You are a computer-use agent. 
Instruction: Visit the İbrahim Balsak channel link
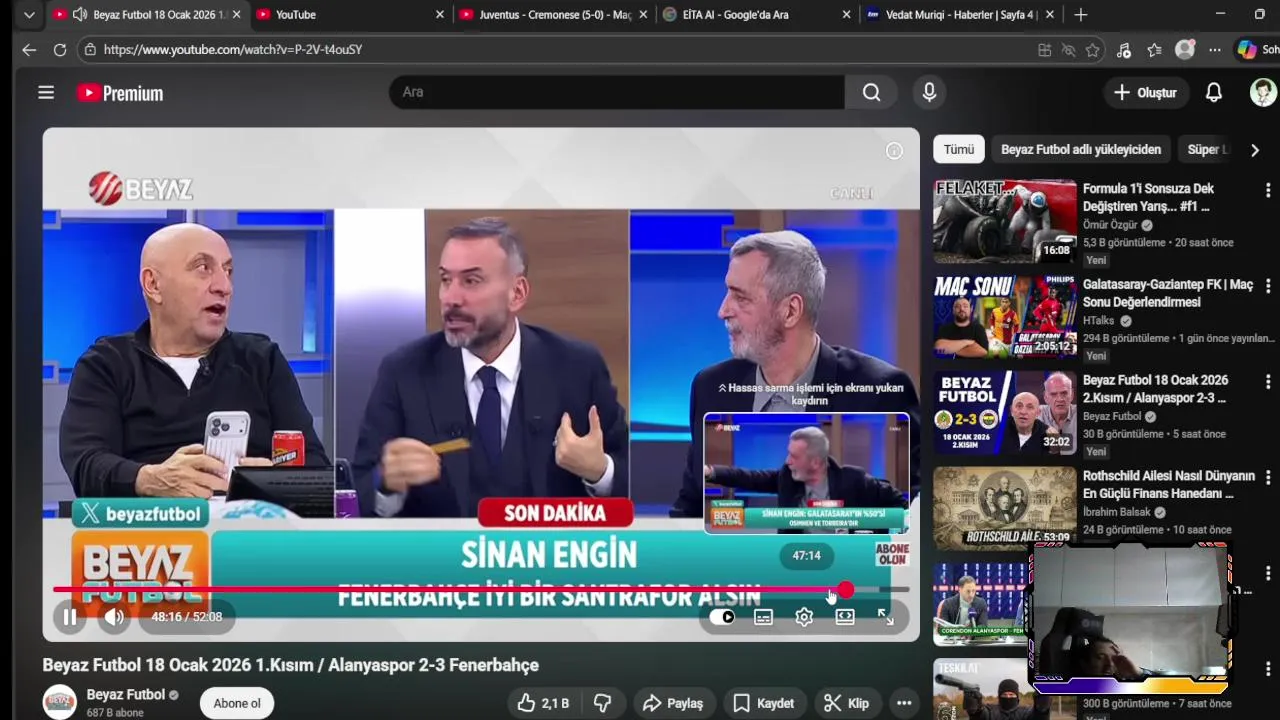tap(1116, 512)
